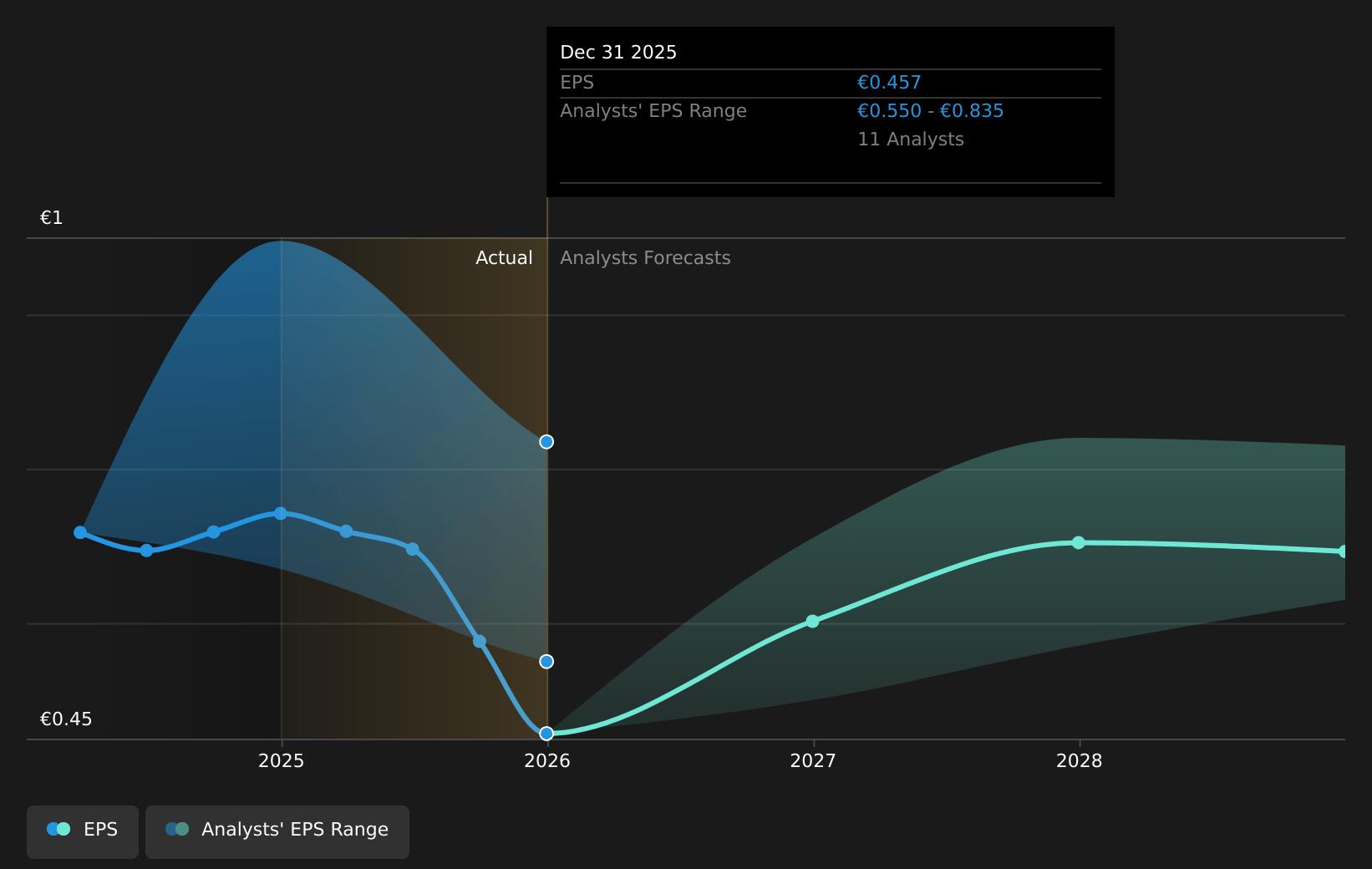Click the 2027 x-axis label
1372x869 pixels.
813,761
